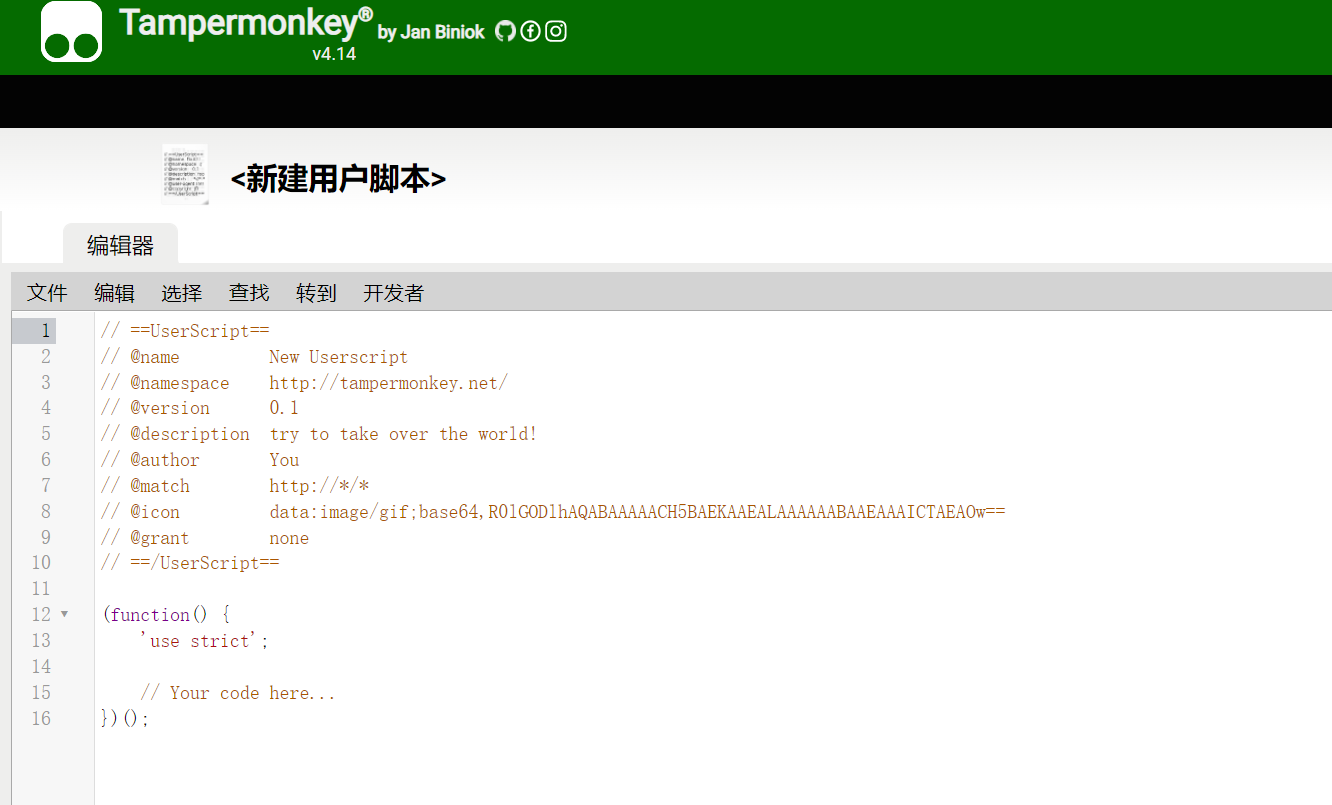Click the 'by Jan Biniok' author text

pos(431,32)
